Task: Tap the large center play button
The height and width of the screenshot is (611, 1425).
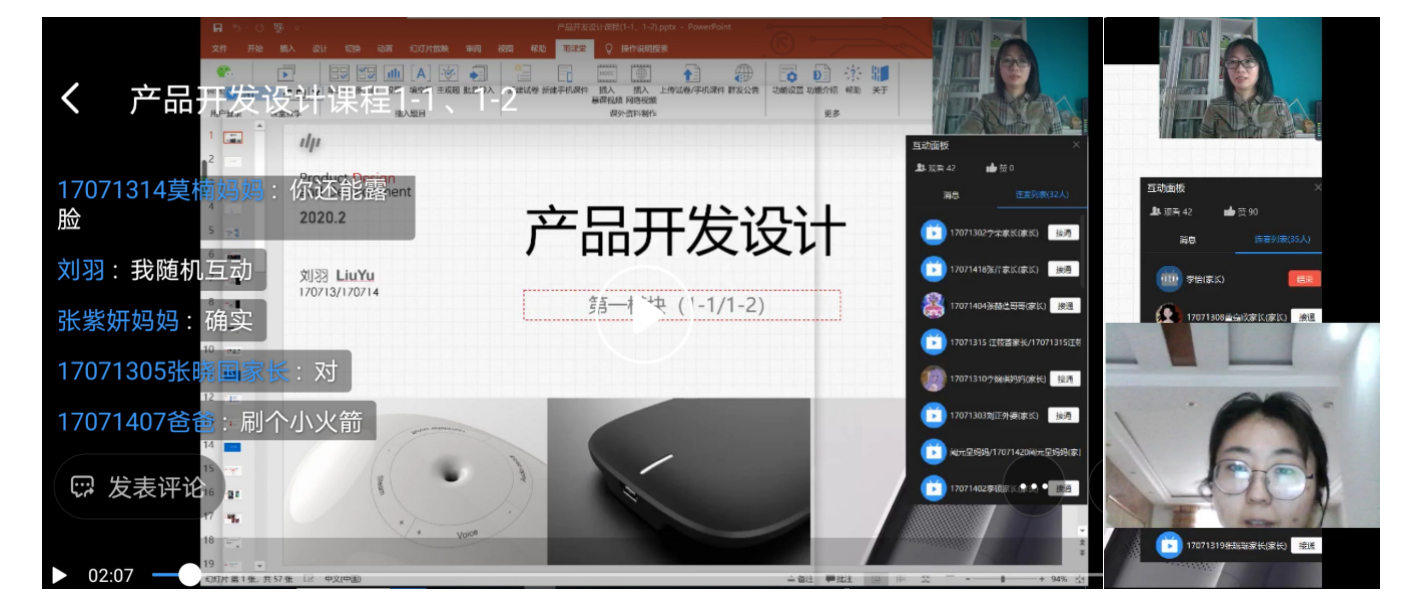Action: 645,315
